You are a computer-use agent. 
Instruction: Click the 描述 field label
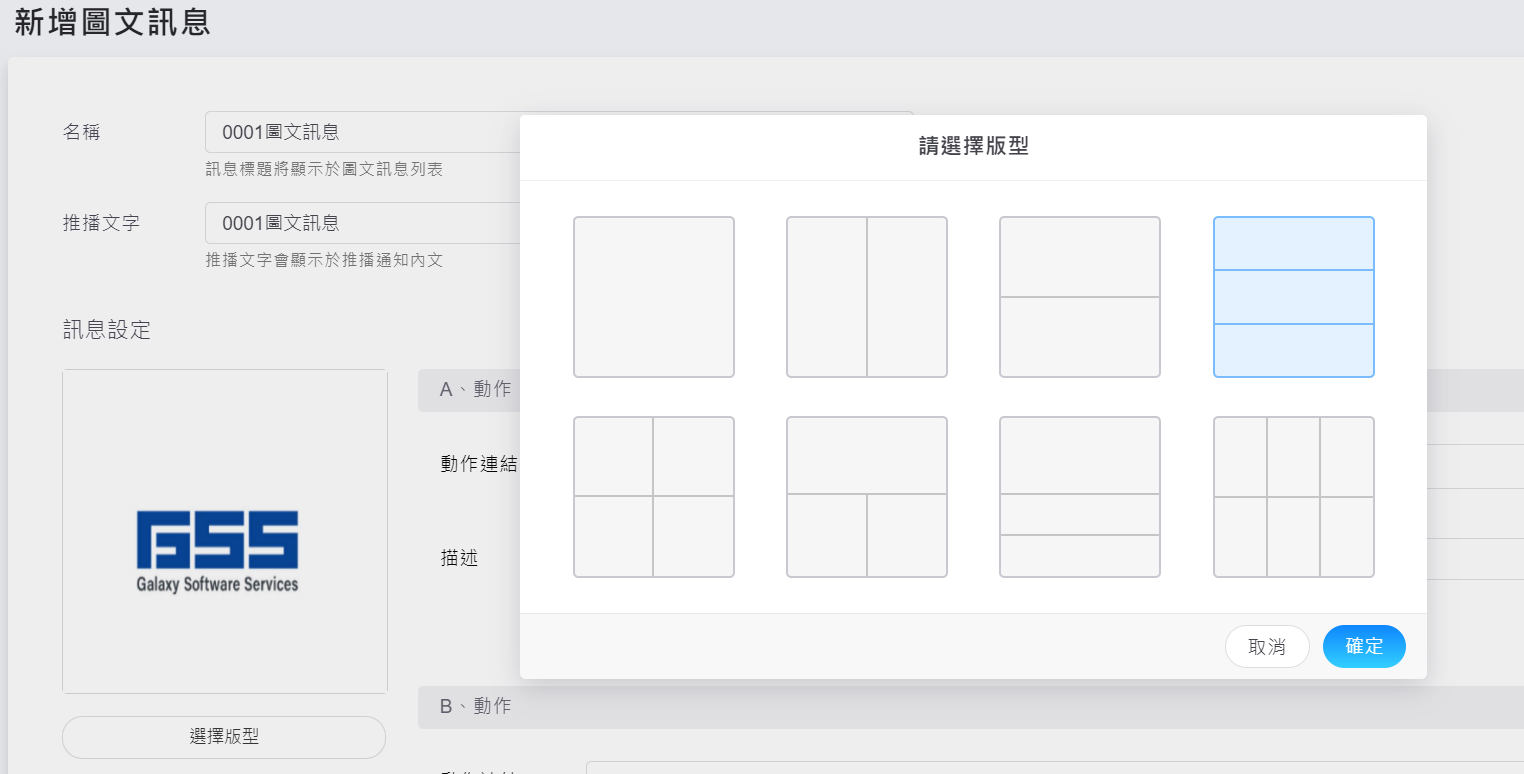(x=459, y=558)
